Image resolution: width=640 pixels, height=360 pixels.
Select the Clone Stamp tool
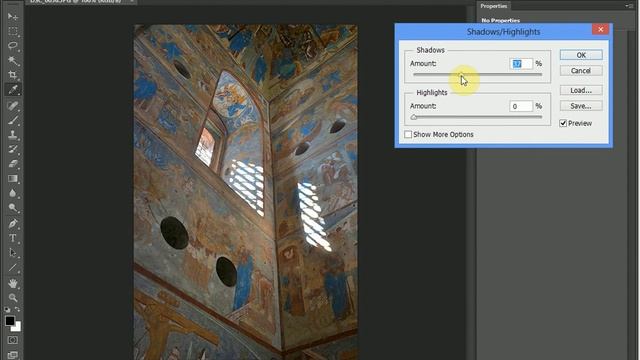click(x=13, y=135)
